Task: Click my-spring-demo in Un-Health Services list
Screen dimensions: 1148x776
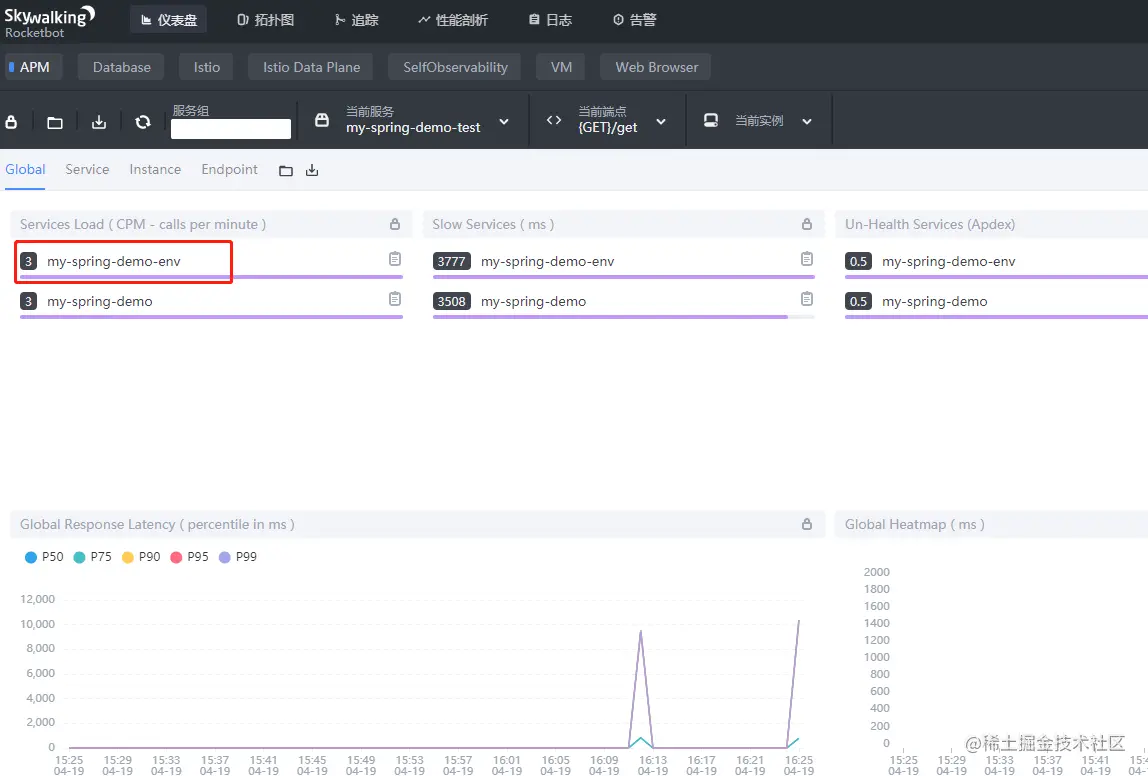Action: tap(935, 302)
